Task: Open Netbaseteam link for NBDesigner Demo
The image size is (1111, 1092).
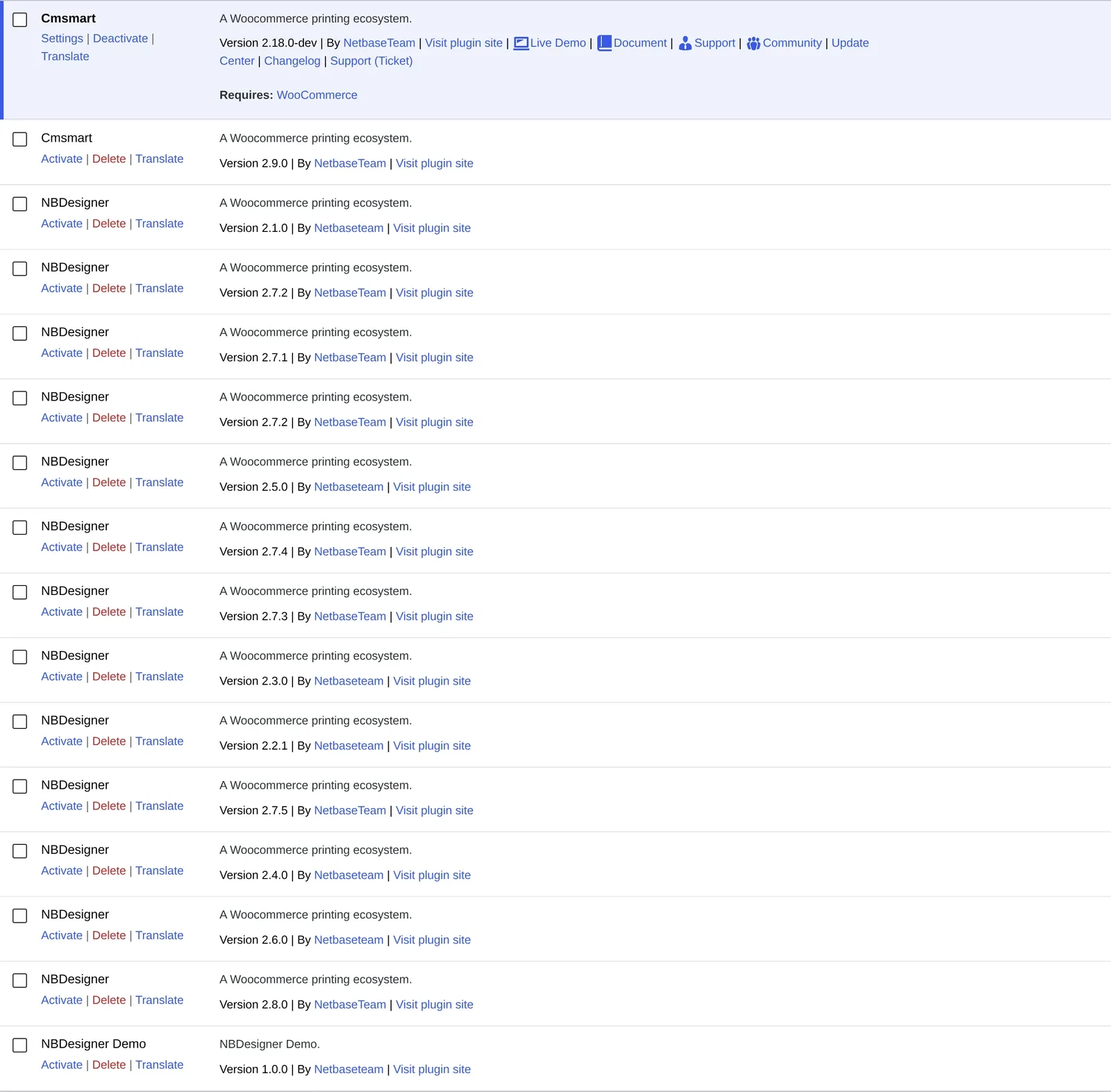Action: click(349, 1069)
